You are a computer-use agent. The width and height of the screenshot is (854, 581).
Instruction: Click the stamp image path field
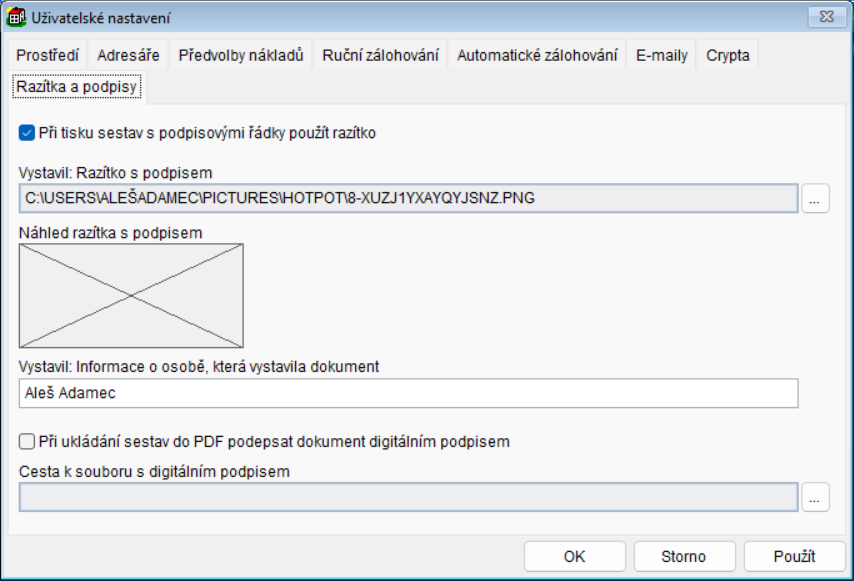(408, 198)
